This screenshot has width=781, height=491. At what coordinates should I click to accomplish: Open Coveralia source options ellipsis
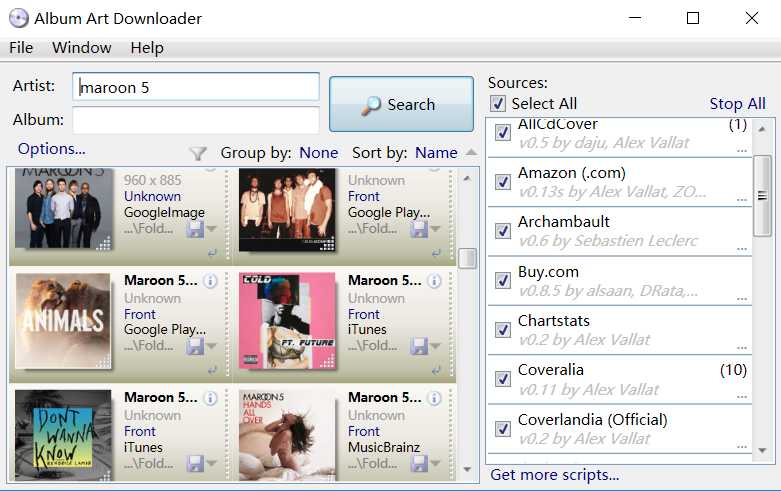point(742,396)
